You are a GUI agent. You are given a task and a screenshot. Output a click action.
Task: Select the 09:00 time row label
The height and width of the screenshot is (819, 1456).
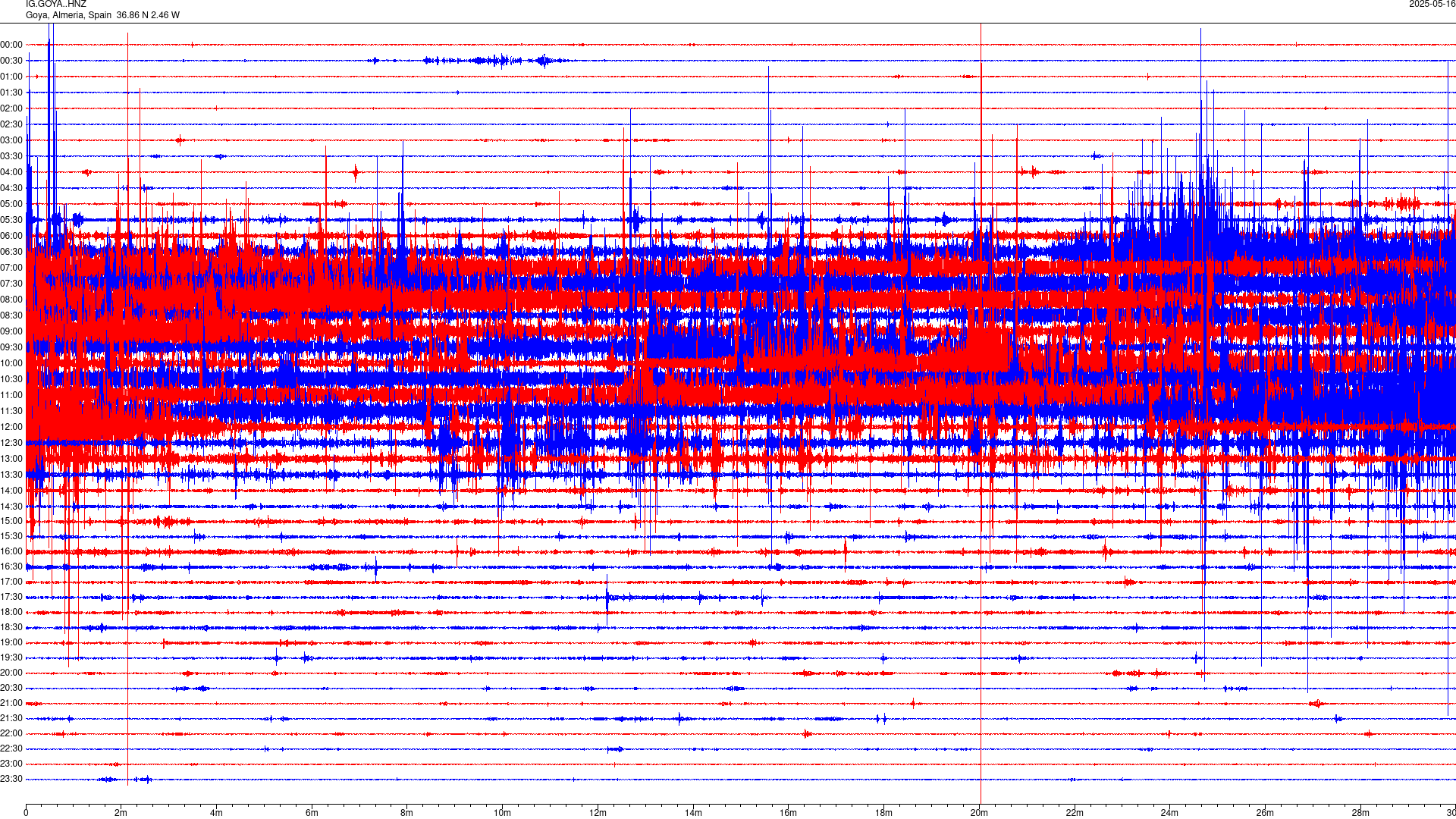coord(11,331)
